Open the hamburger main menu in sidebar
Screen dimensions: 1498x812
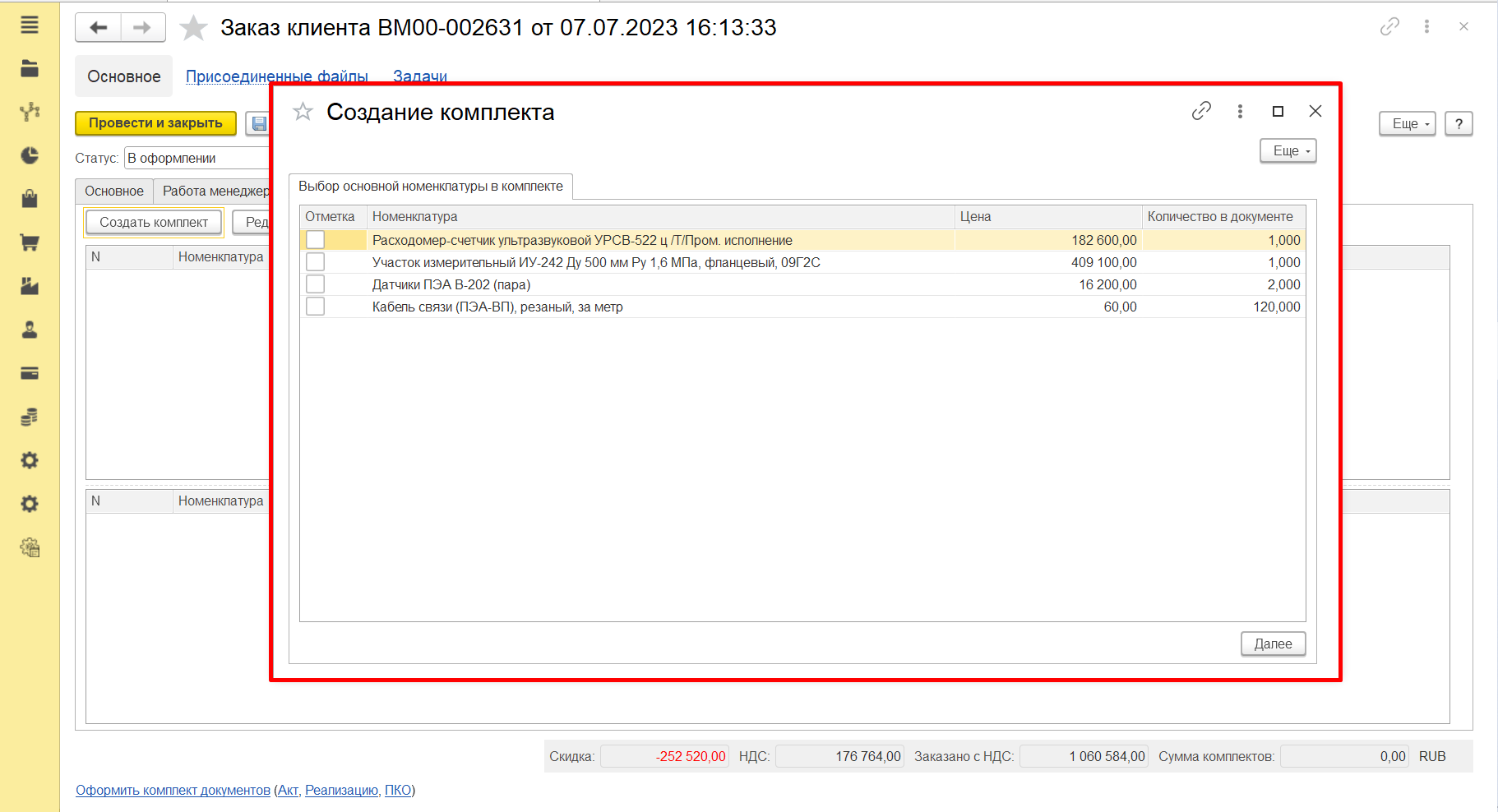tap(30, 25)
